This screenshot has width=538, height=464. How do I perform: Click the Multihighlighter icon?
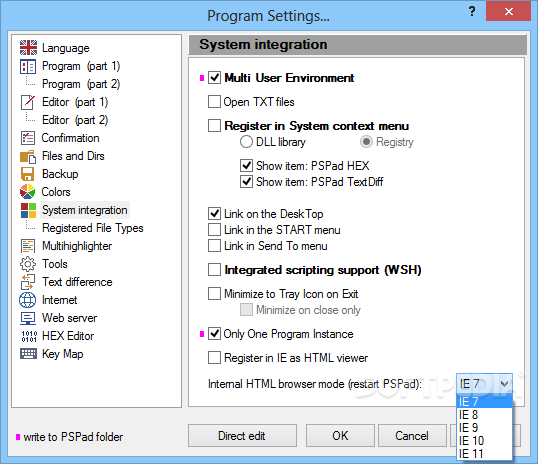(28, 246)
